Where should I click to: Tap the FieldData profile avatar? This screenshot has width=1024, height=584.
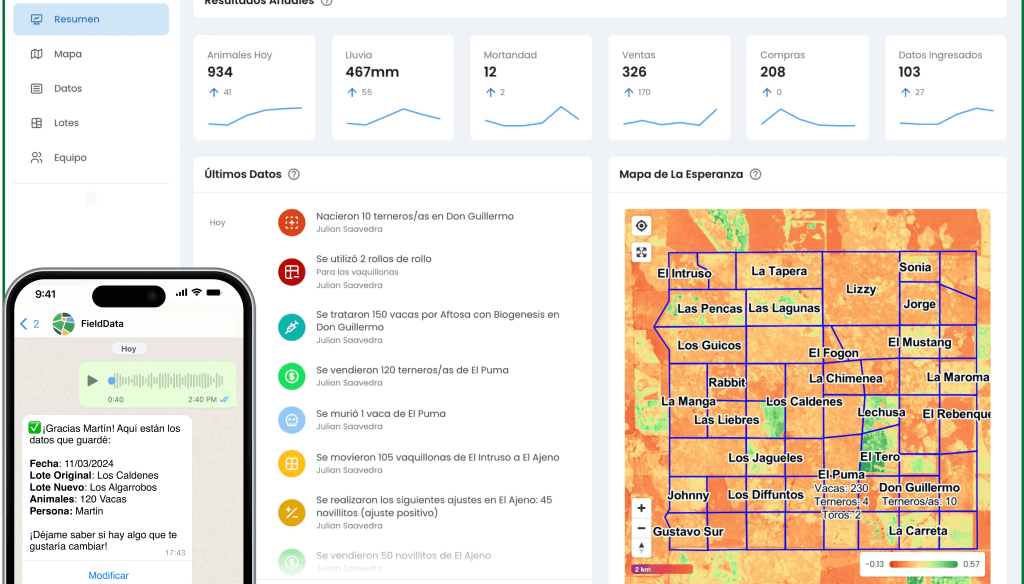coord(63,323)
